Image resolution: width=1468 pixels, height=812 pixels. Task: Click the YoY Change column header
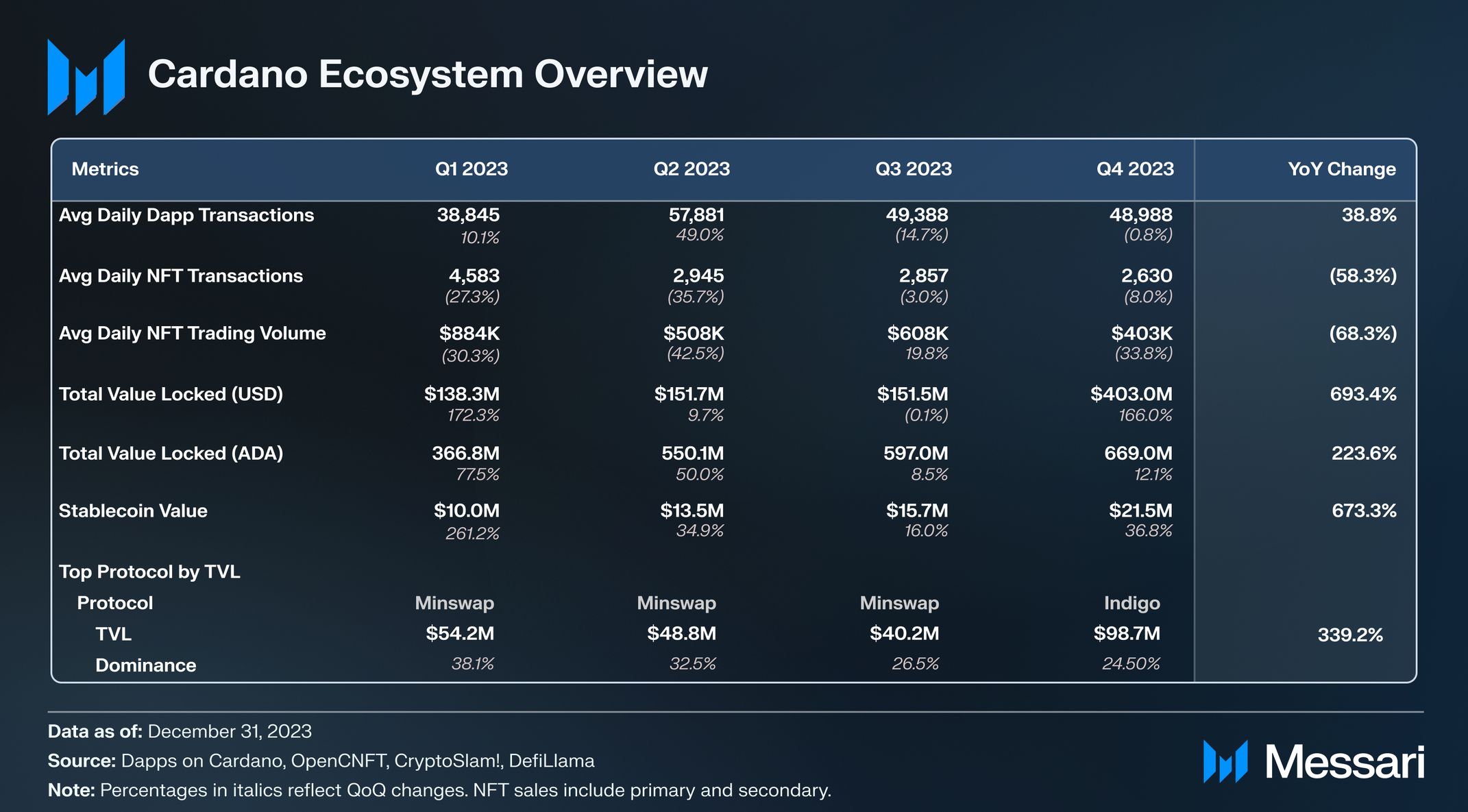click(1341, 169)
